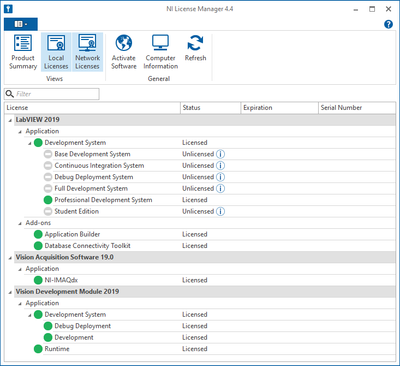Click Unlicensed status of Student Edition
Viewport: 400px width, 366px height.
point(198,211)
